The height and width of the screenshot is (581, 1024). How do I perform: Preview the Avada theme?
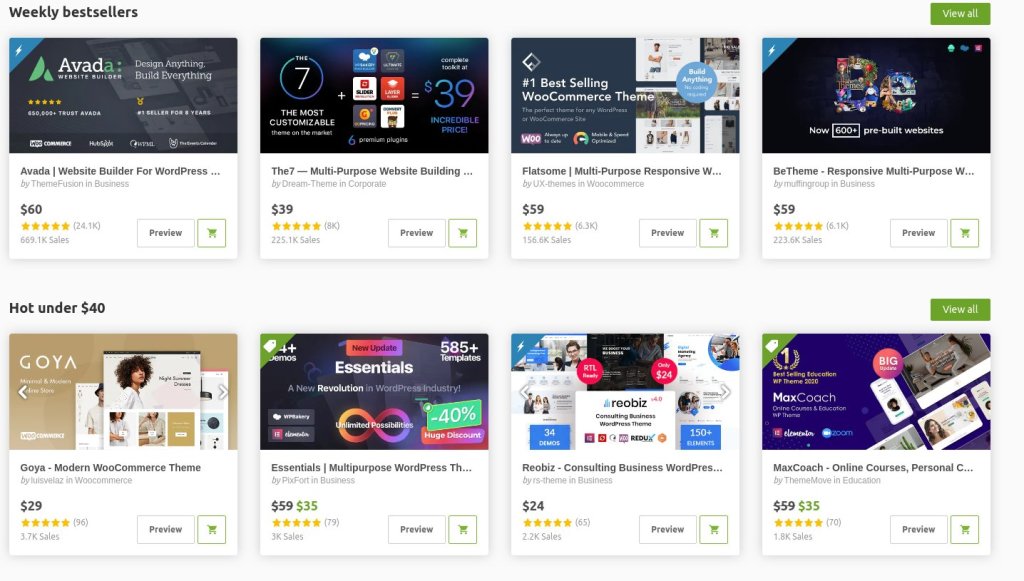165,233
